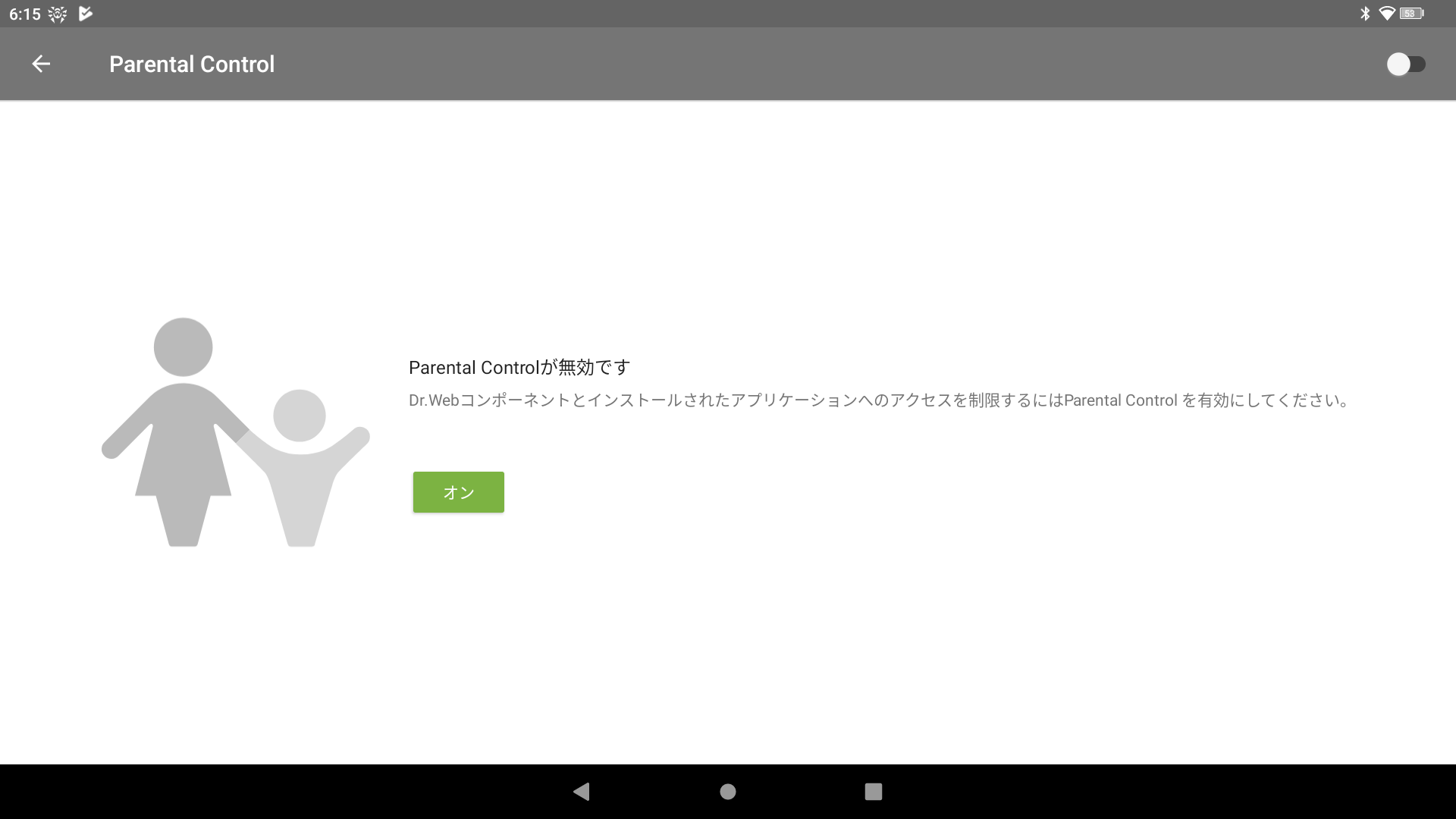The width and height of the screenshot is (1456, 819).
Task: Toggle the Parental Control switch on
Action: [1406, 64]
